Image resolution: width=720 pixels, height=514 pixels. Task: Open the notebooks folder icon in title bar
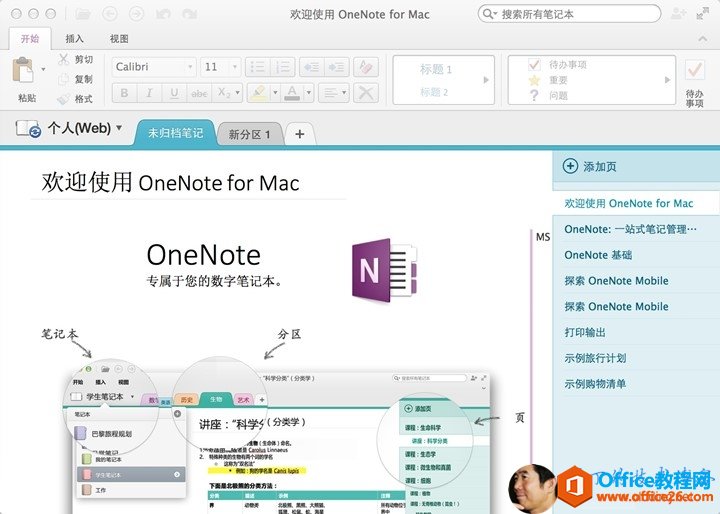coord(83,14)
